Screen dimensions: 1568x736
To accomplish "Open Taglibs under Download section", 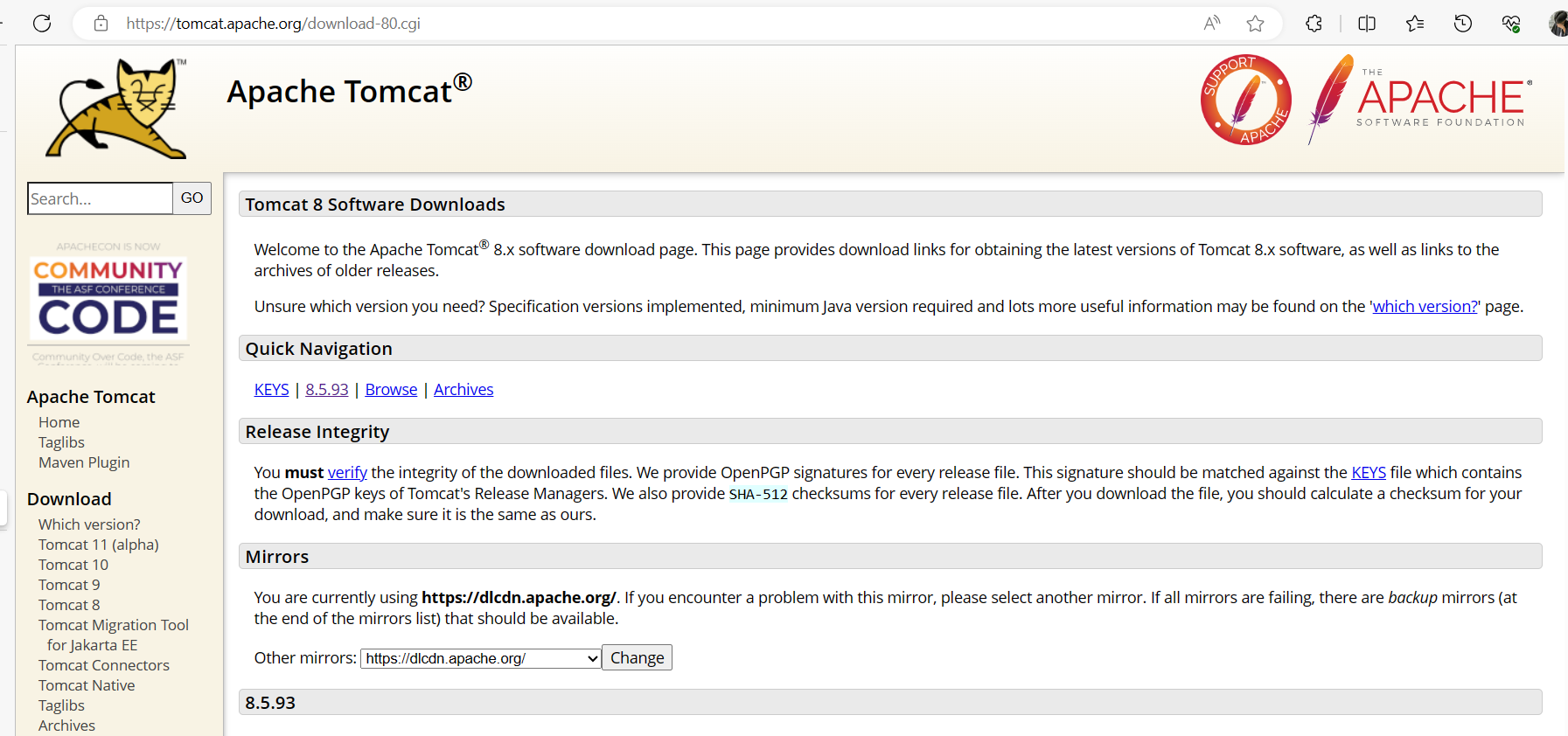I will tap(61, 705).
